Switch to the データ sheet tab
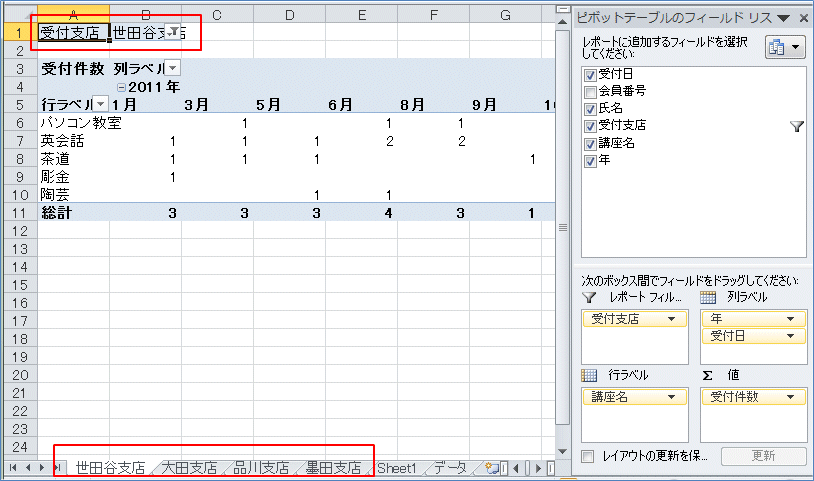This screenshot has height=481, width=814. [450, 468]
